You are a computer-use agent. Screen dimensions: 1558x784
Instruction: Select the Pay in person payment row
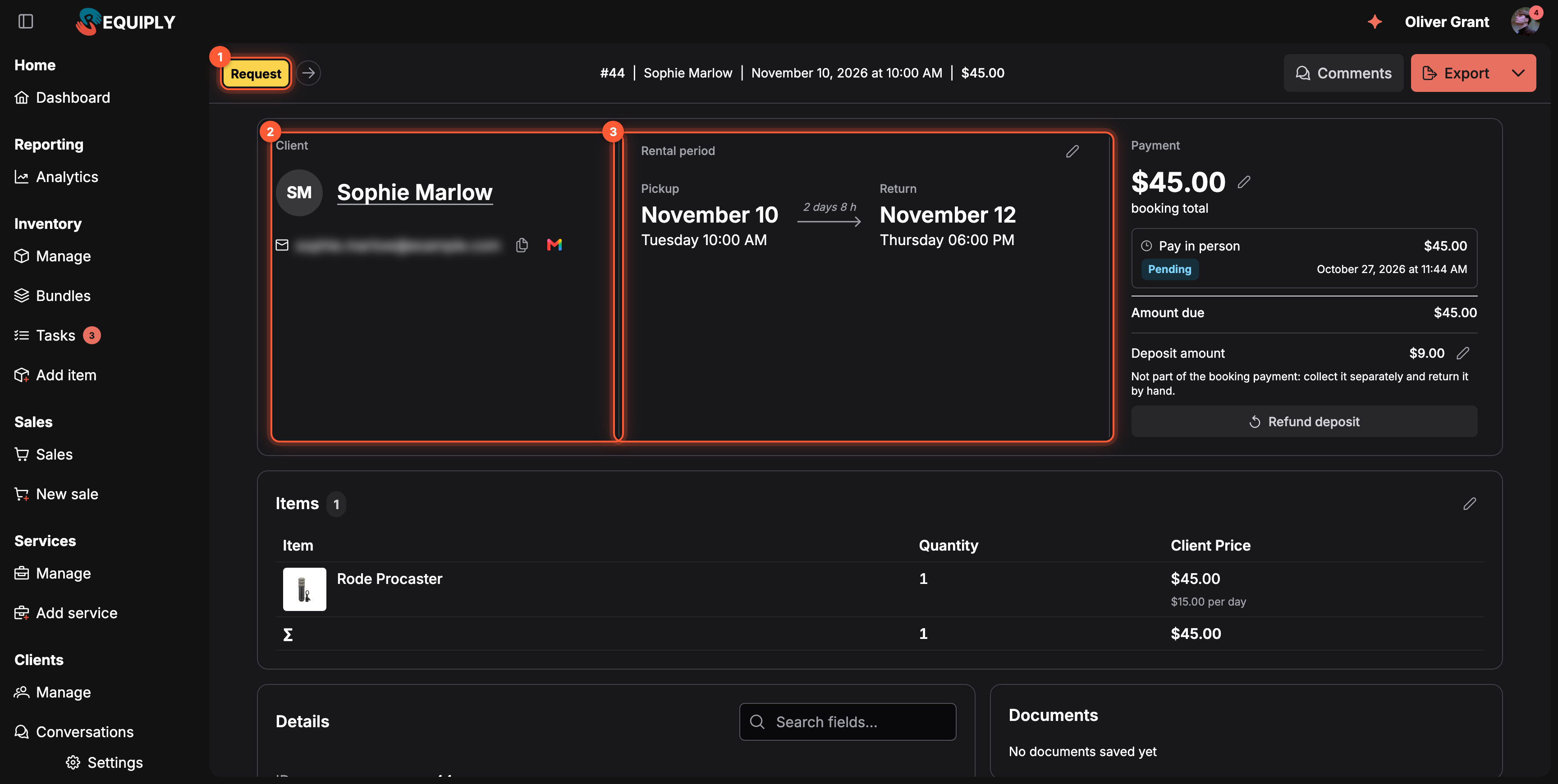point(1304,258)
